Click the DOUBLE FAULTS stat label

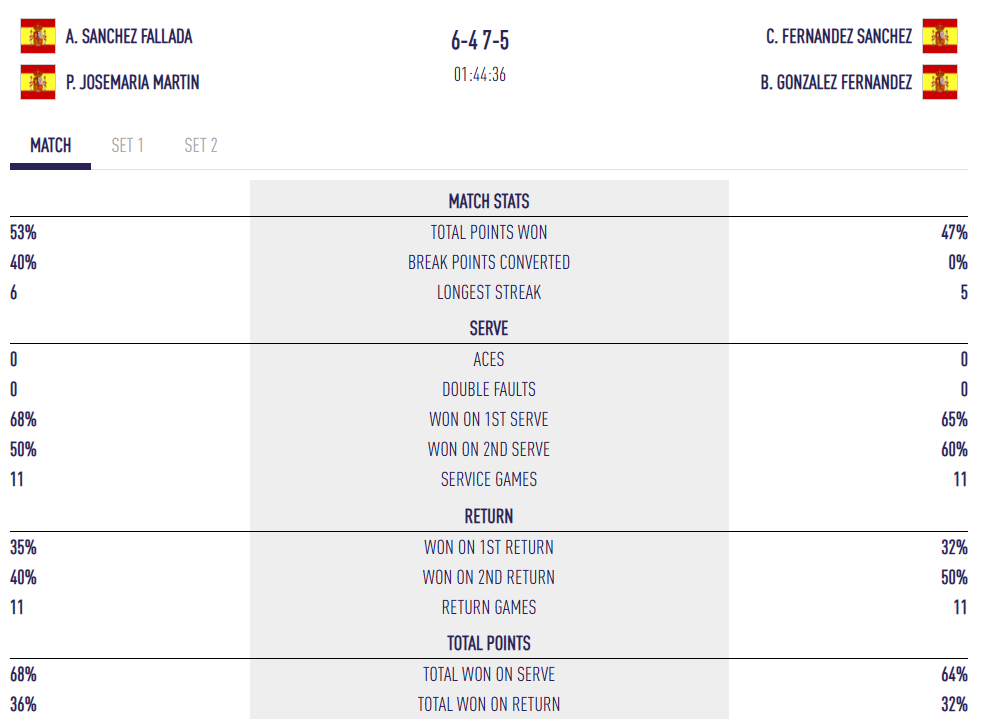[x=489, y=389]
